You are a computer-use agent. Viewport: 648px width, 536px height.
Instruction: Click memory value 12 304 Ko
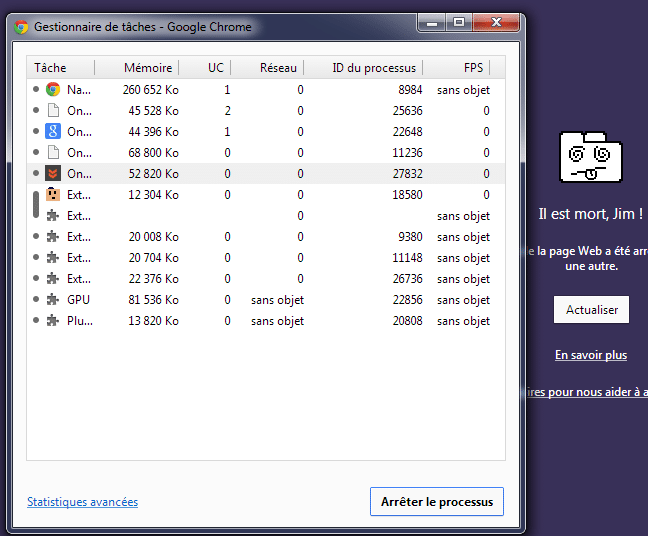(153, 195)
